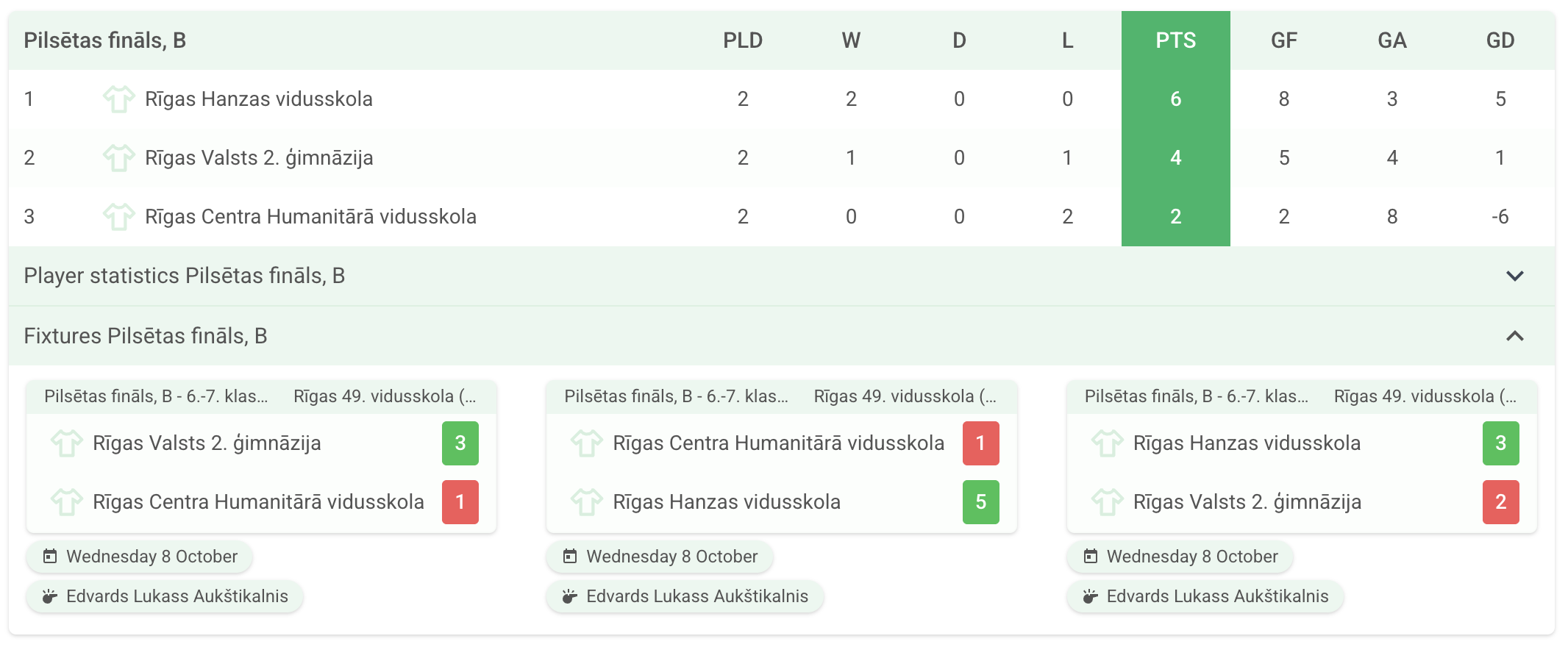Collapse Fixtures Pilsētas fināls, B section
This screenshot has width=1568, height=647.
[1514, 336]
